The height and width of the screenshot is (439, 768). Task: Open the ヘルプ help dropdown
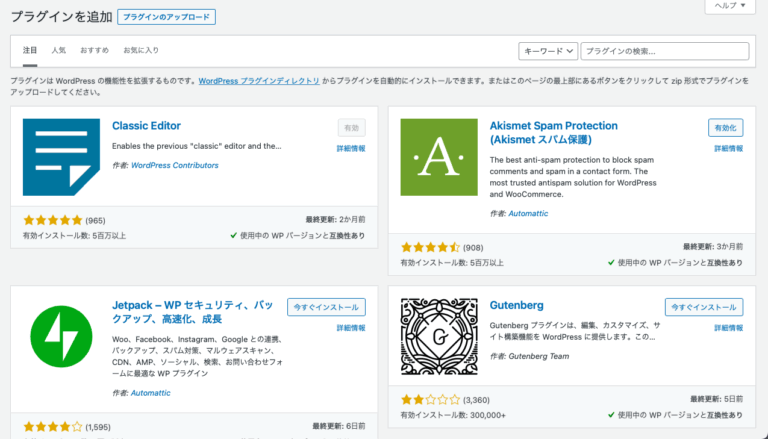735,6
